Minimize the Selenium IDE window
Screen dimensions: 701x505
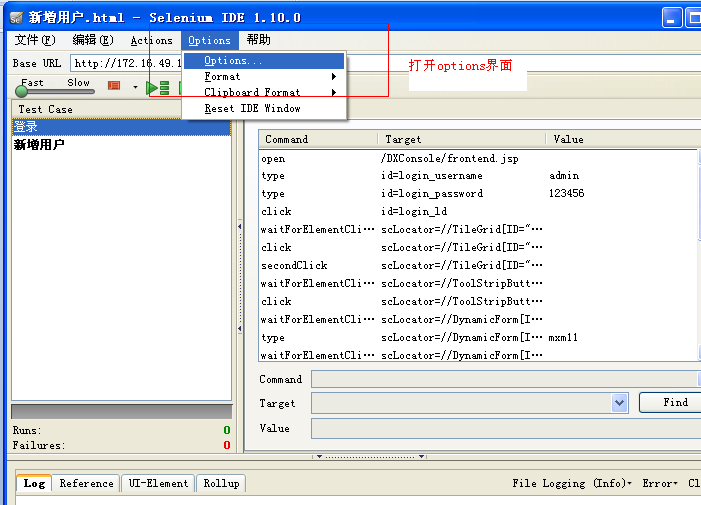click(672, 18)
